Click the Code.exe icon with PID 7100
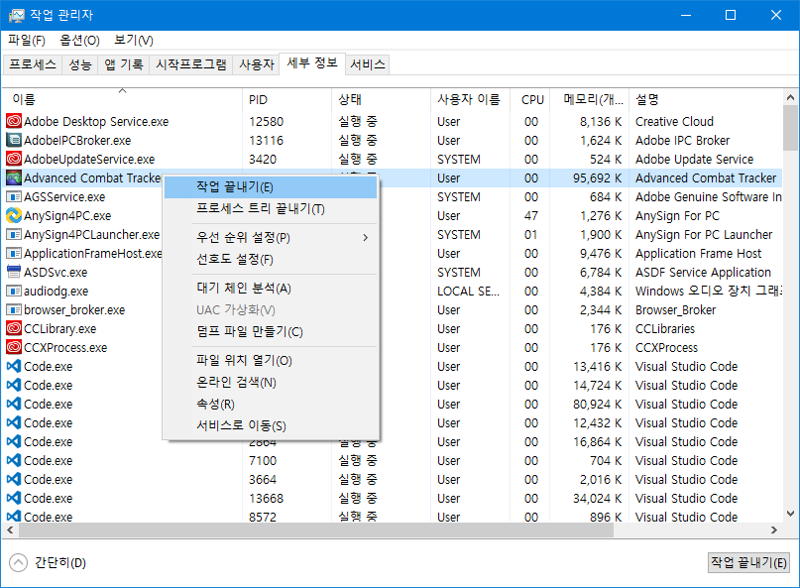800x588 pixels. pos(14,460)
